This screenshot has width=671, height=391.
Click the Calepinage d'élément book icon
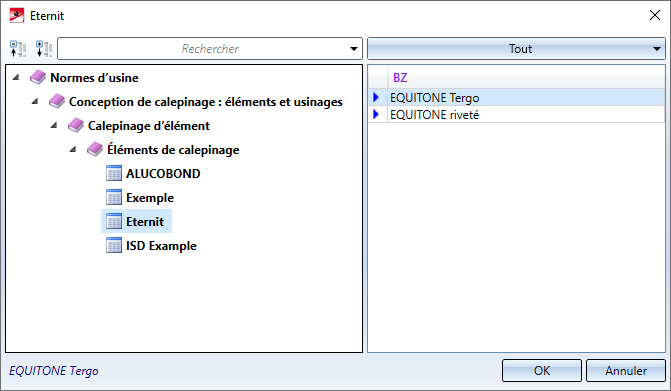coord(76,125)
